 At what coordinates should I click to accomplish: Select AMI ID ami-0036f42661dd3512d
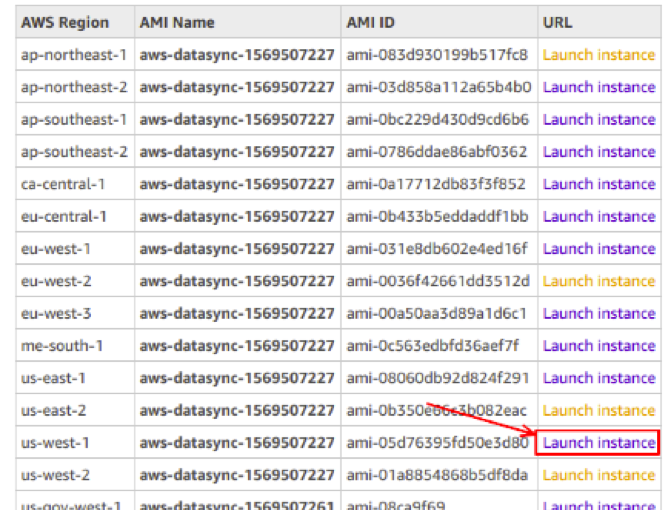(x=438, y=281)
